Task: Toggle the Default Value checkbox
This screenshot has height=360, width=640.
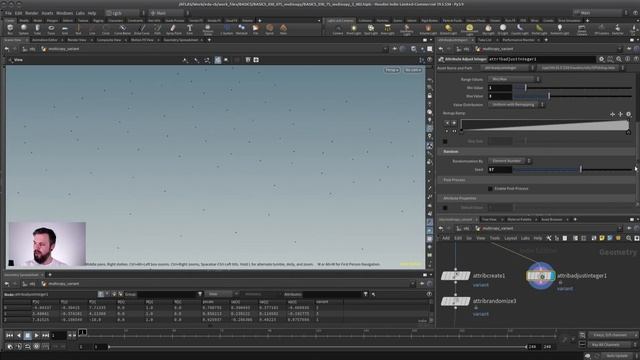Action: [445, 207]
